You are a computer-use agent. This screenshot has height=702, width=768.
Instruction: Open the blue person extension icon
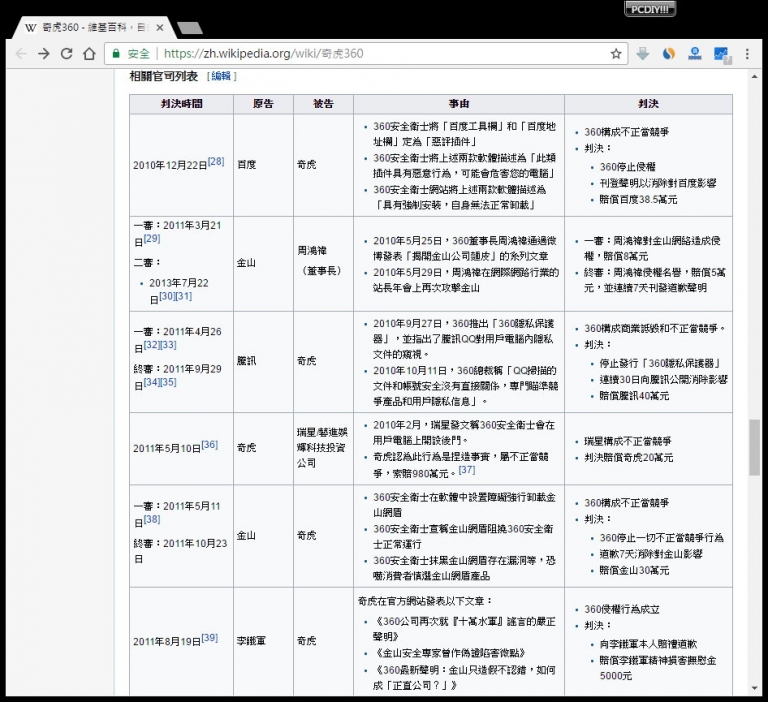pos(695,54)
